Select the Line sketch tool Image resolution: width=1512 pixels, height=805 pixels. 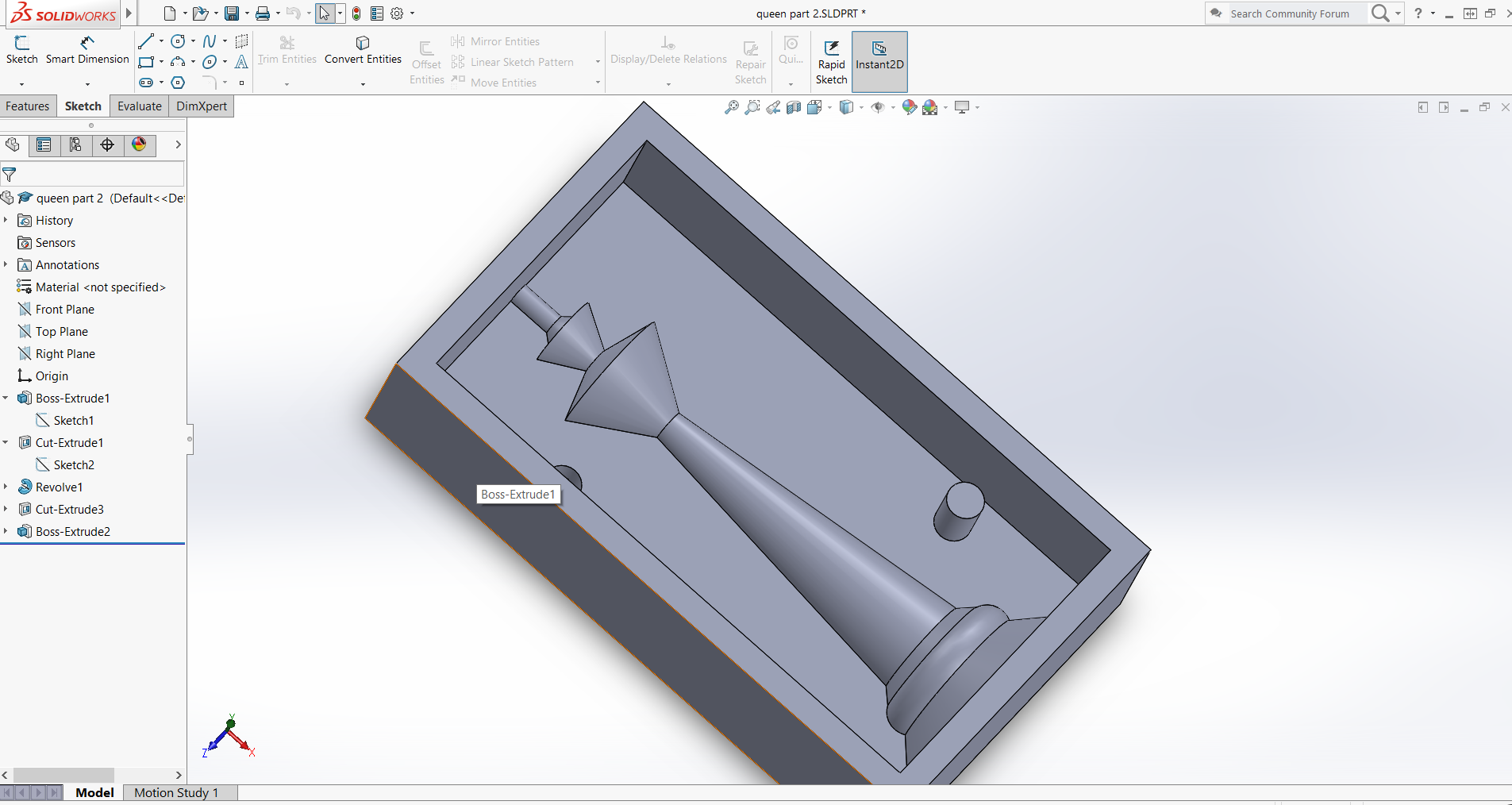pyautogui.click(x=146, y=41)
